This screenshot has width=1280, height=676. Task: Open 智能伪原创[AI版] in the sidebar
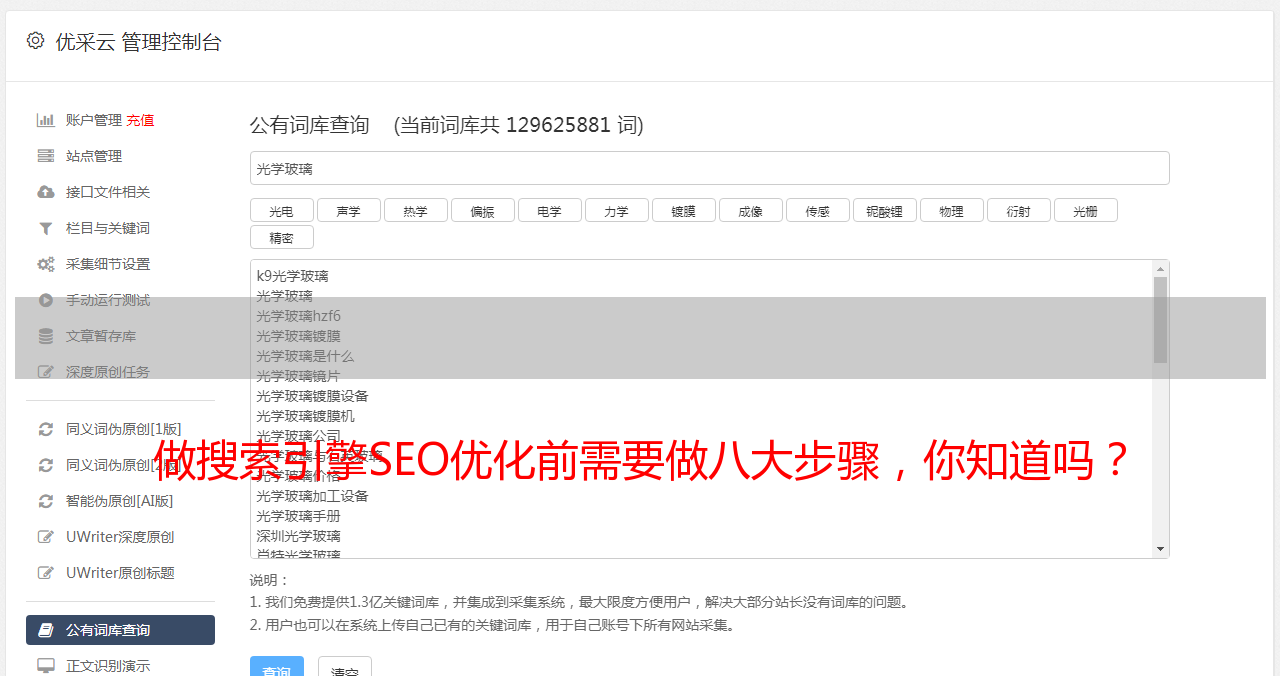pos(119,501)
